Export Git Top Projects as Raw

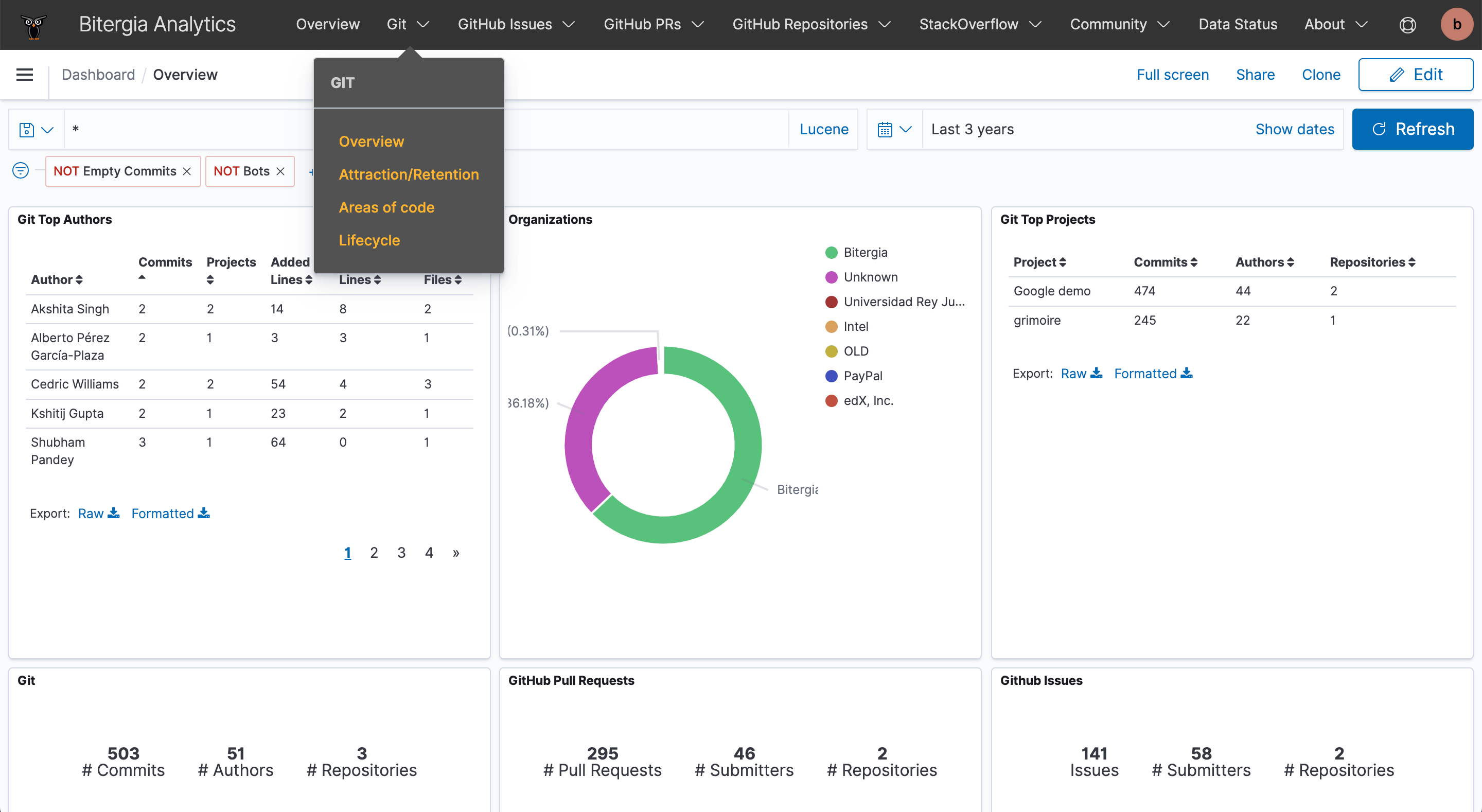(x=1082, y=374)
